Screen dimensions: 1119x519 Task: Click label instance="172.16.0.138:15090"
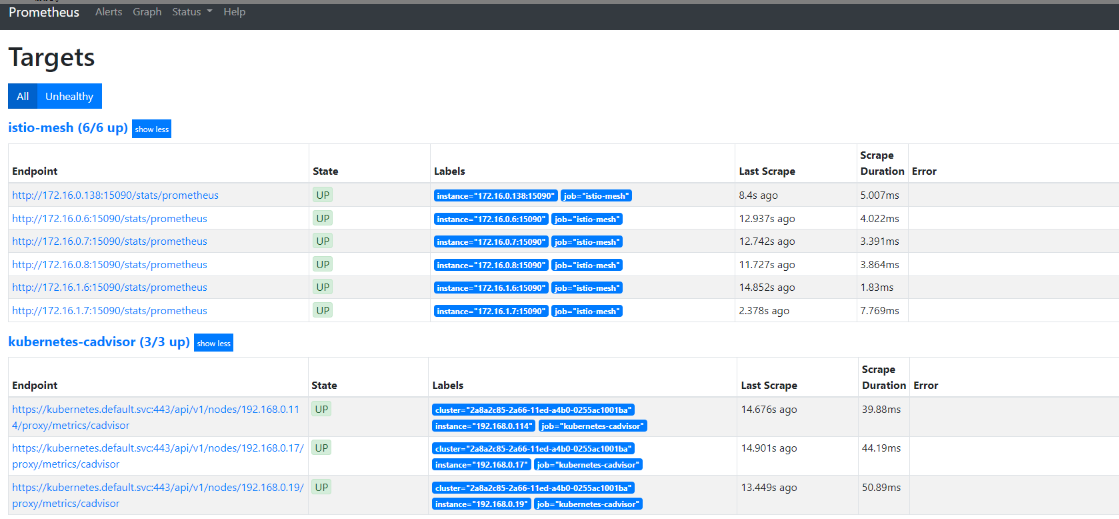[x=496, y=196]
